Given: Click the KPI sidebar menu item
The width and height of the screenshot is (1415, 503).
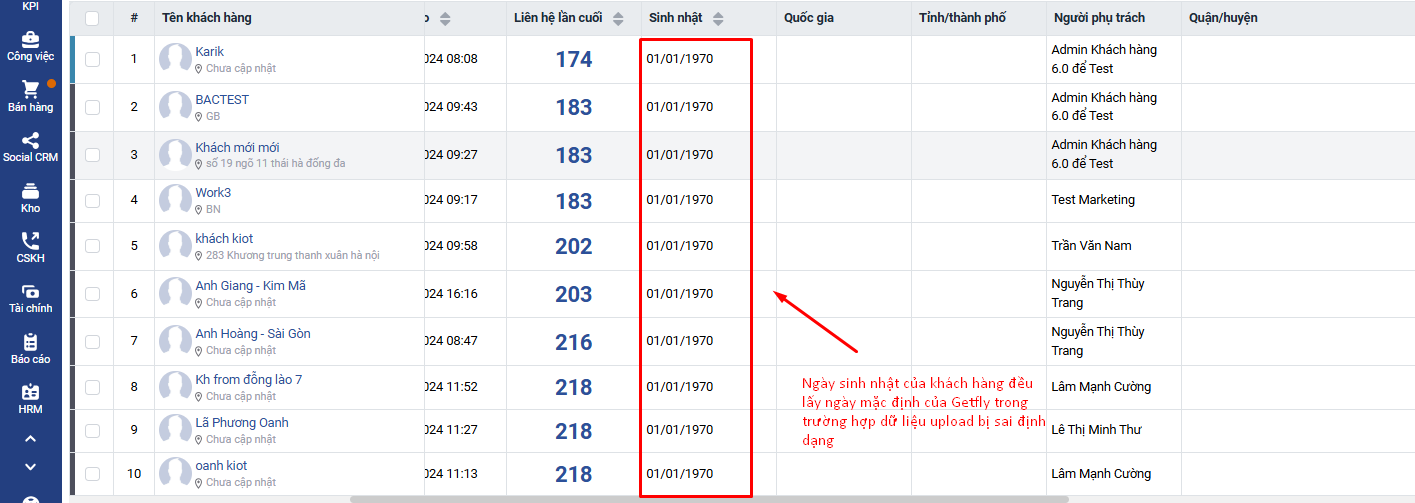Looking at the screenshot, I should pyautogui.click(x=30, y=6).
